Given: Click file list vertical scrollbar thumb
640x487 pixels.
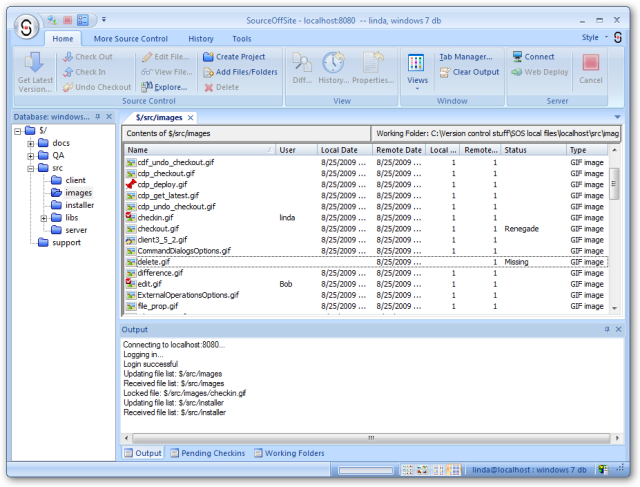Looking at the screenshot, I should pyautogui.click(x=614, y=184).
